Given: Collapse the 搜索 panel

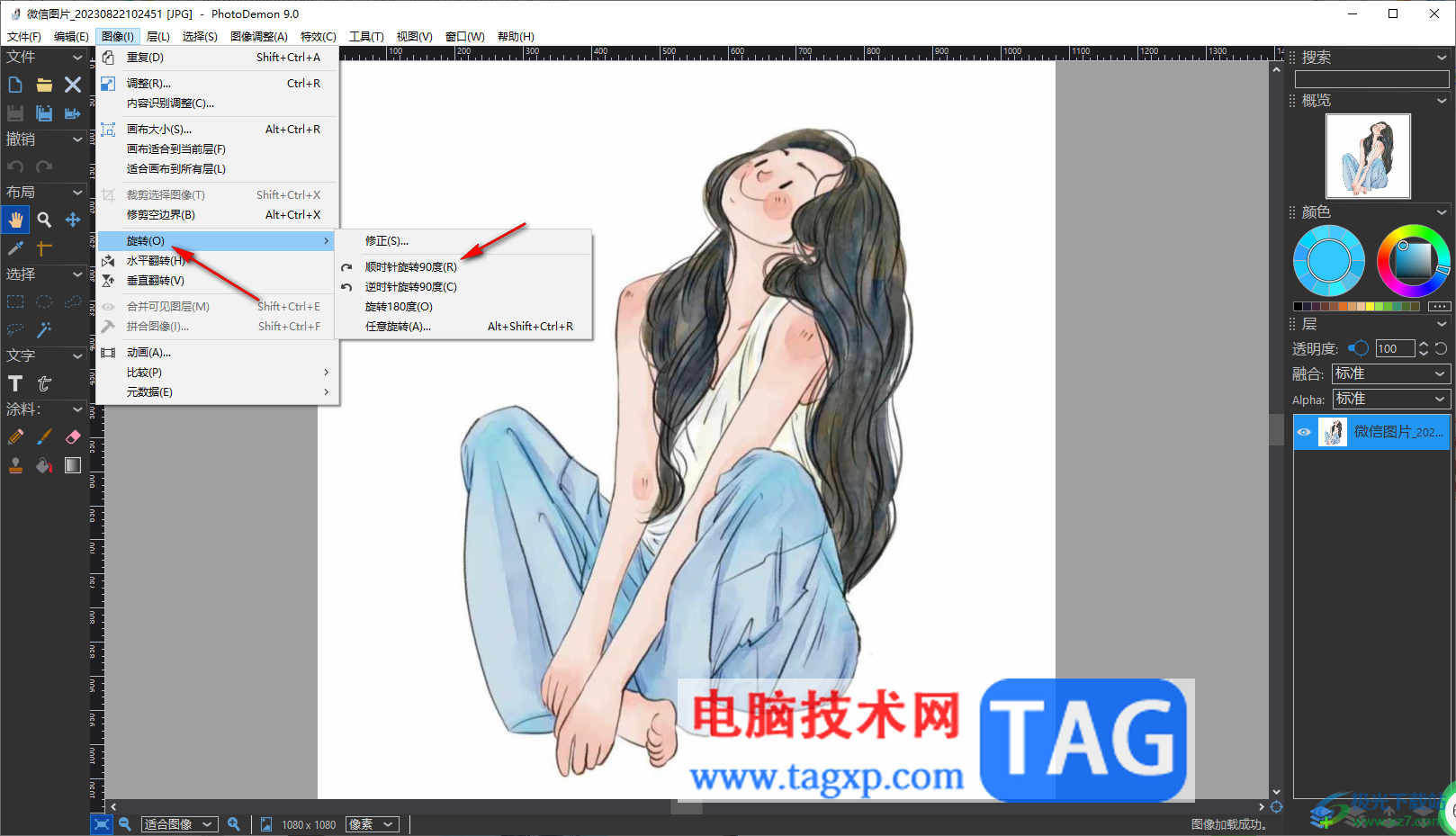Looking at the screenshot, I should 1442,58.
